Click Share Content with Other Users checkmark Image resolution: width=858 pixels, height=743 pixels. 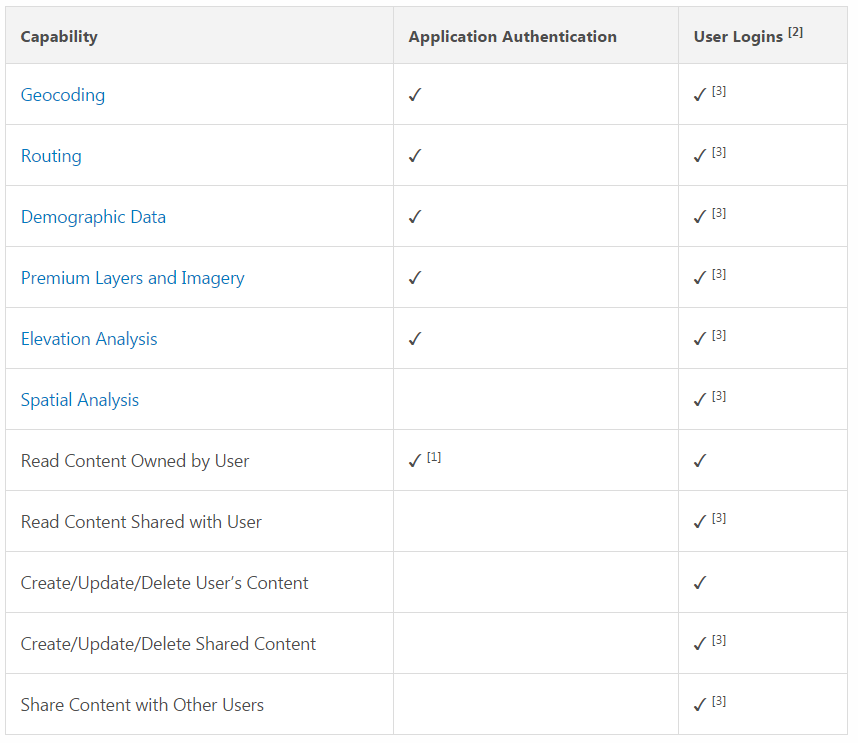point(700,705)
